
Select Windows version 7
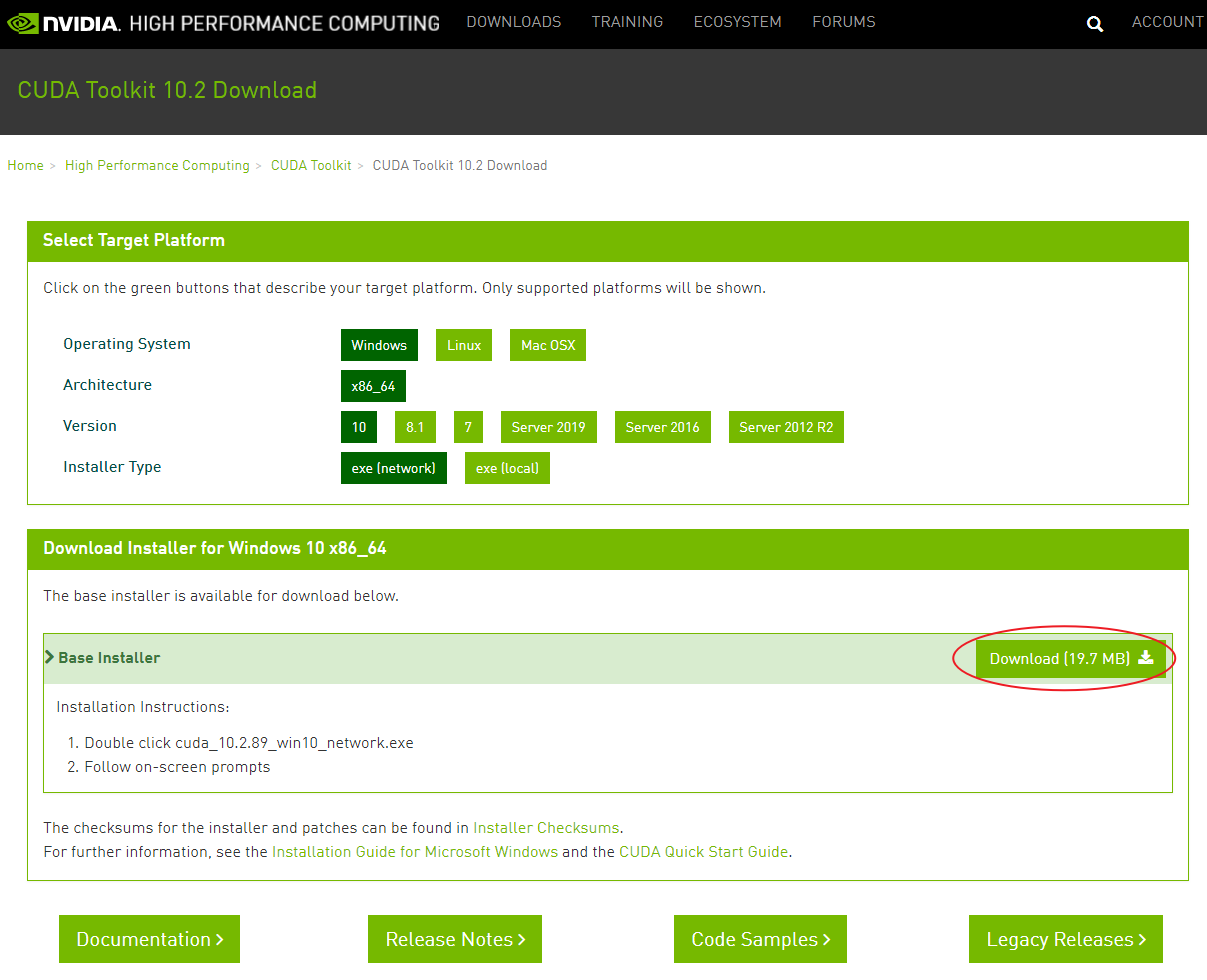468,427
